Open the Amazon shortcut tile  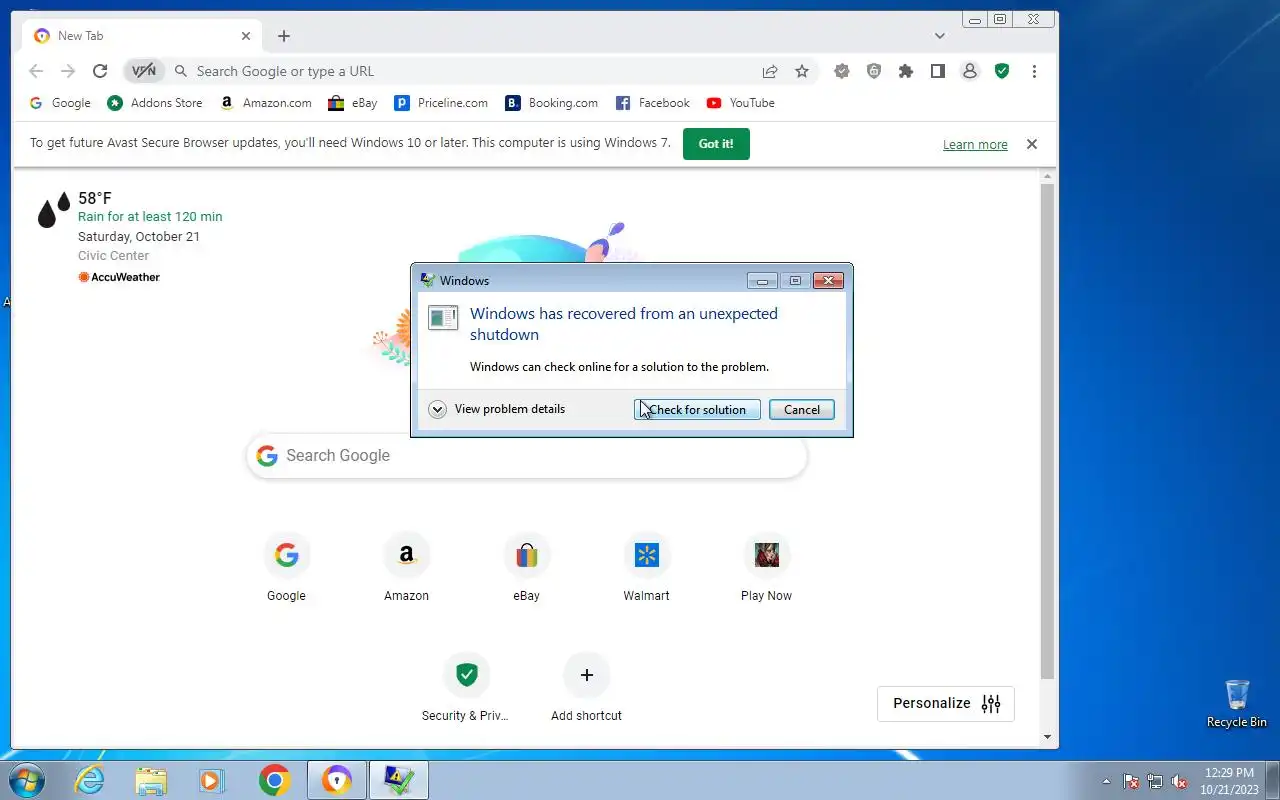[407, 568]
